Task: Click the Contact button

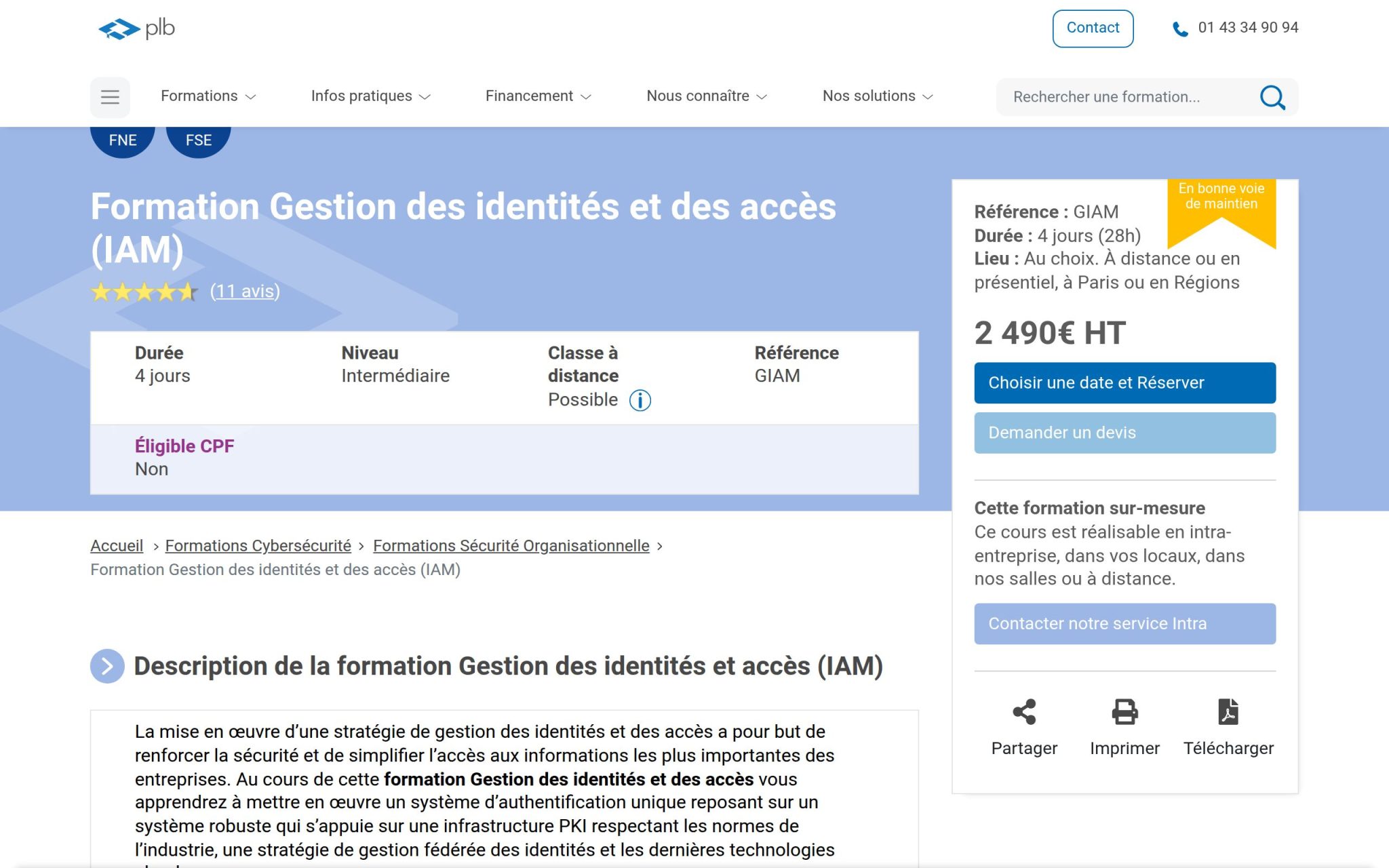Action: point(1093,28)
